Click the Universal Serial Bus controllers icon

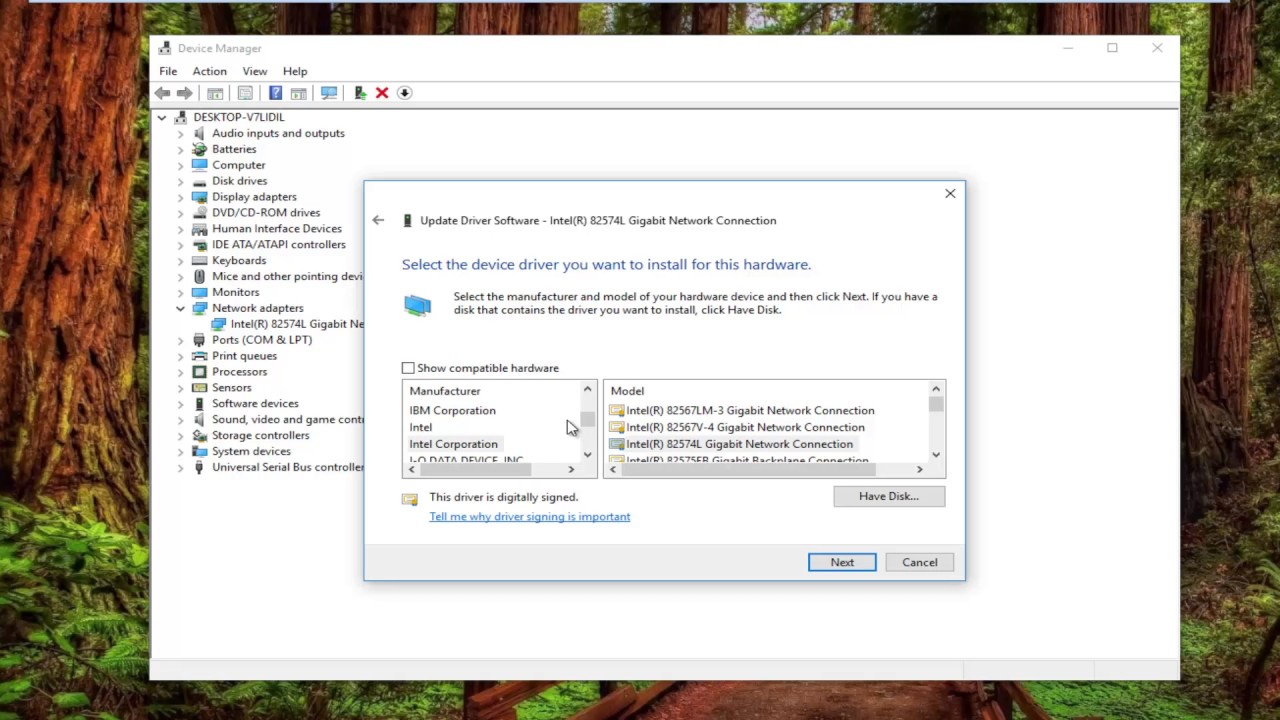[x=200, y=467]
